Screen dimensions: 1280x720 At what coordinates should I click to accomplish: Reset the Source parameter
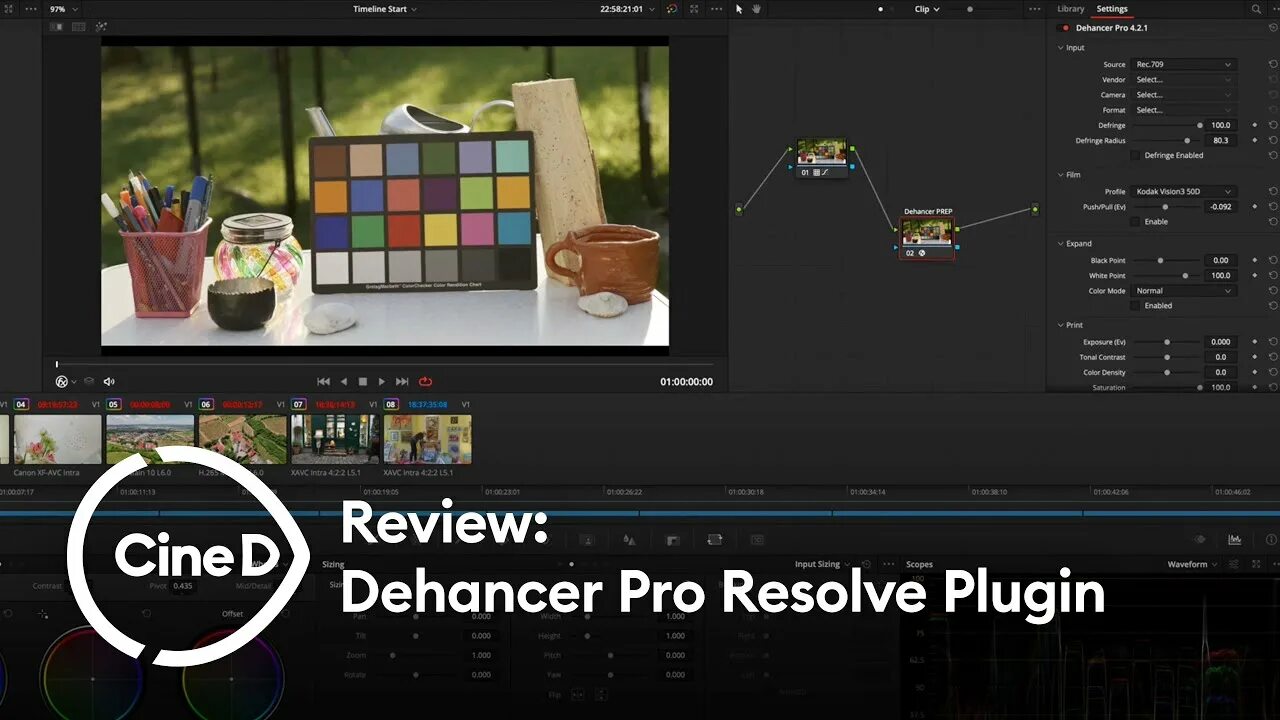pyautogui.click(x=1273, y=64)
